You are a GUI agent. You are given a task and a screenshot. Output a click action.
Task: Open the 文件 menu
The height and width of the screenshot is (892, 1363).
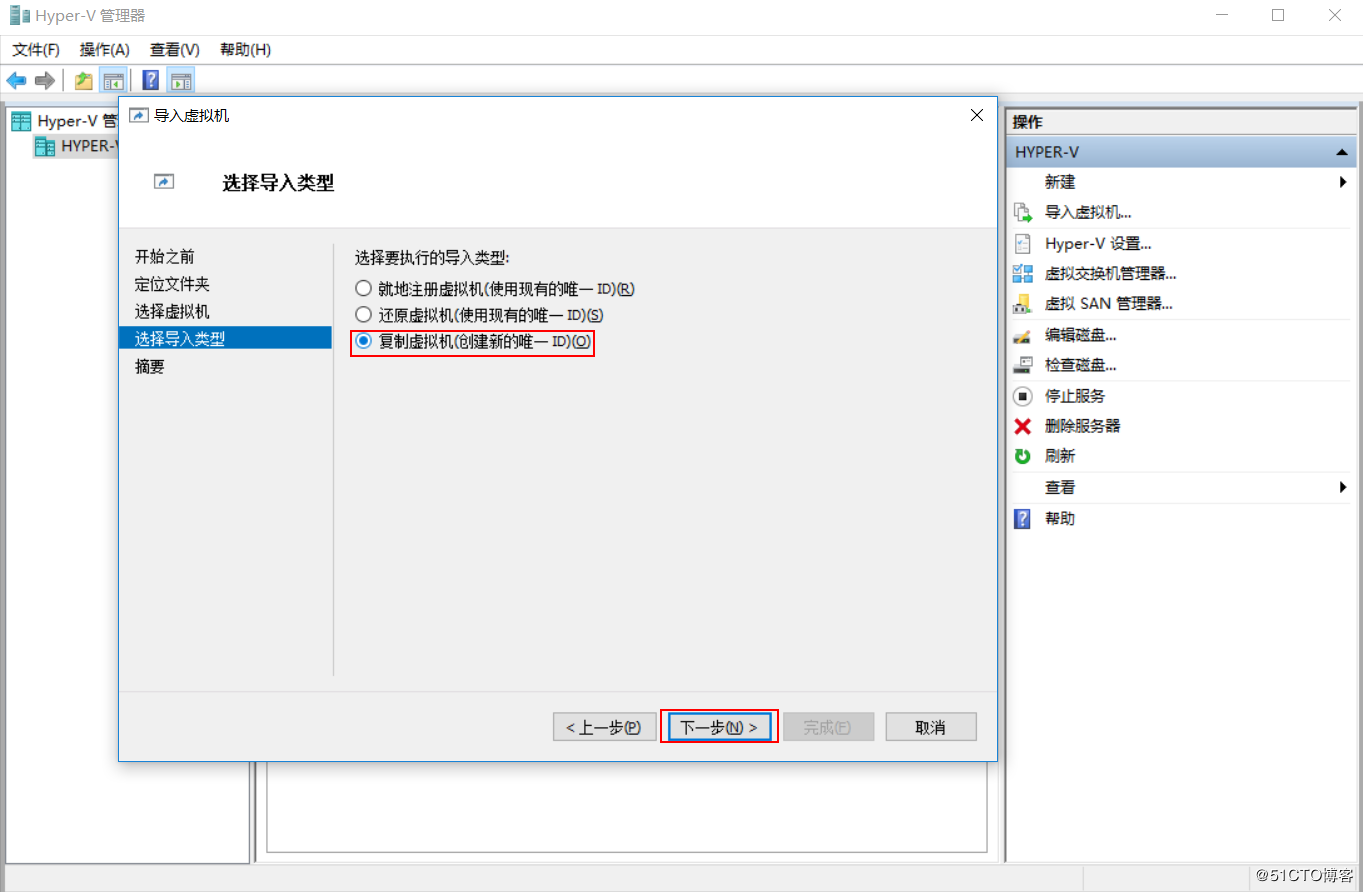click(x=34, y=49)
